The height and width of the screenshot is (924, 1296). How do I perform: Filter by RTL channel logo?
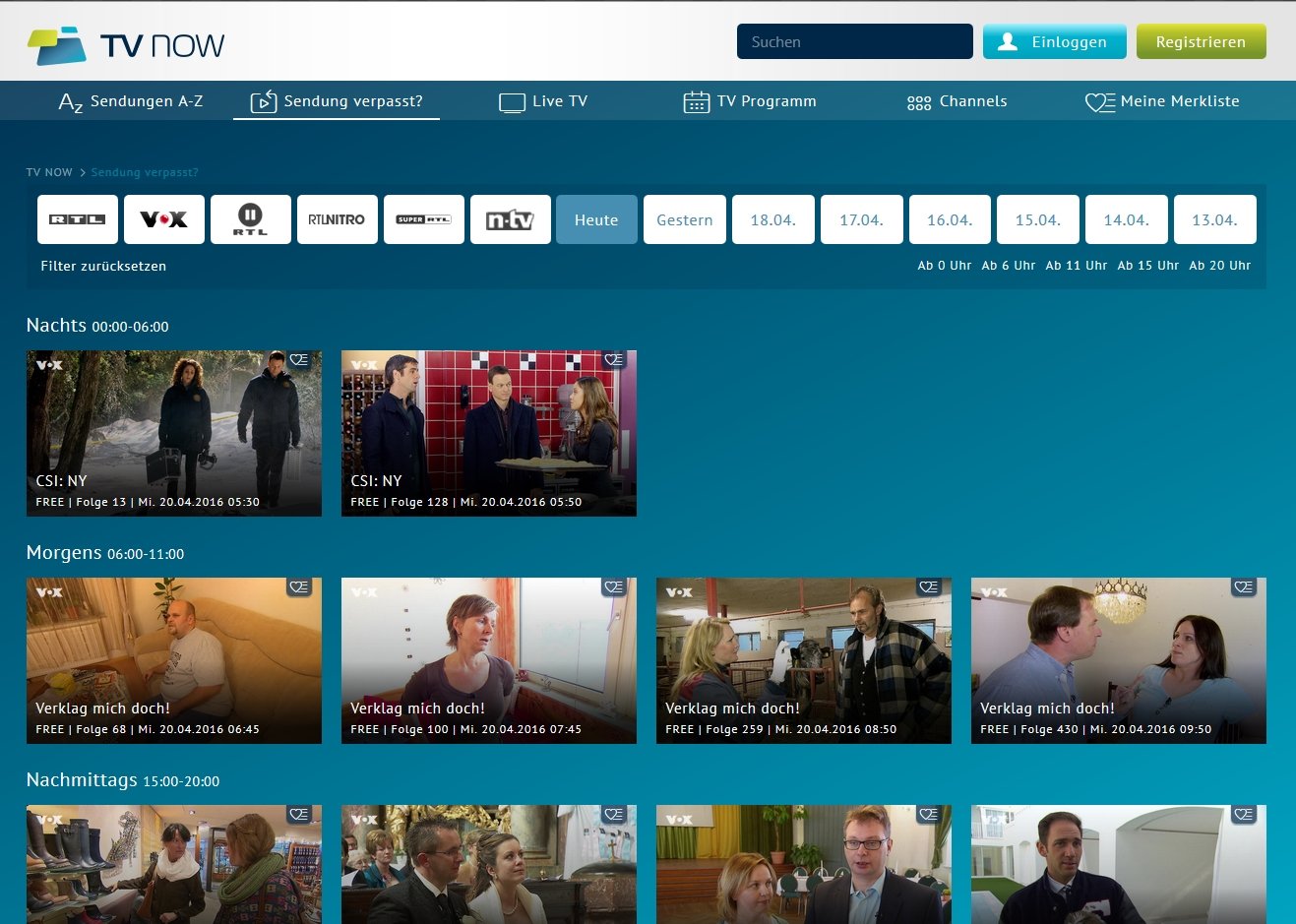pos(78,219)
